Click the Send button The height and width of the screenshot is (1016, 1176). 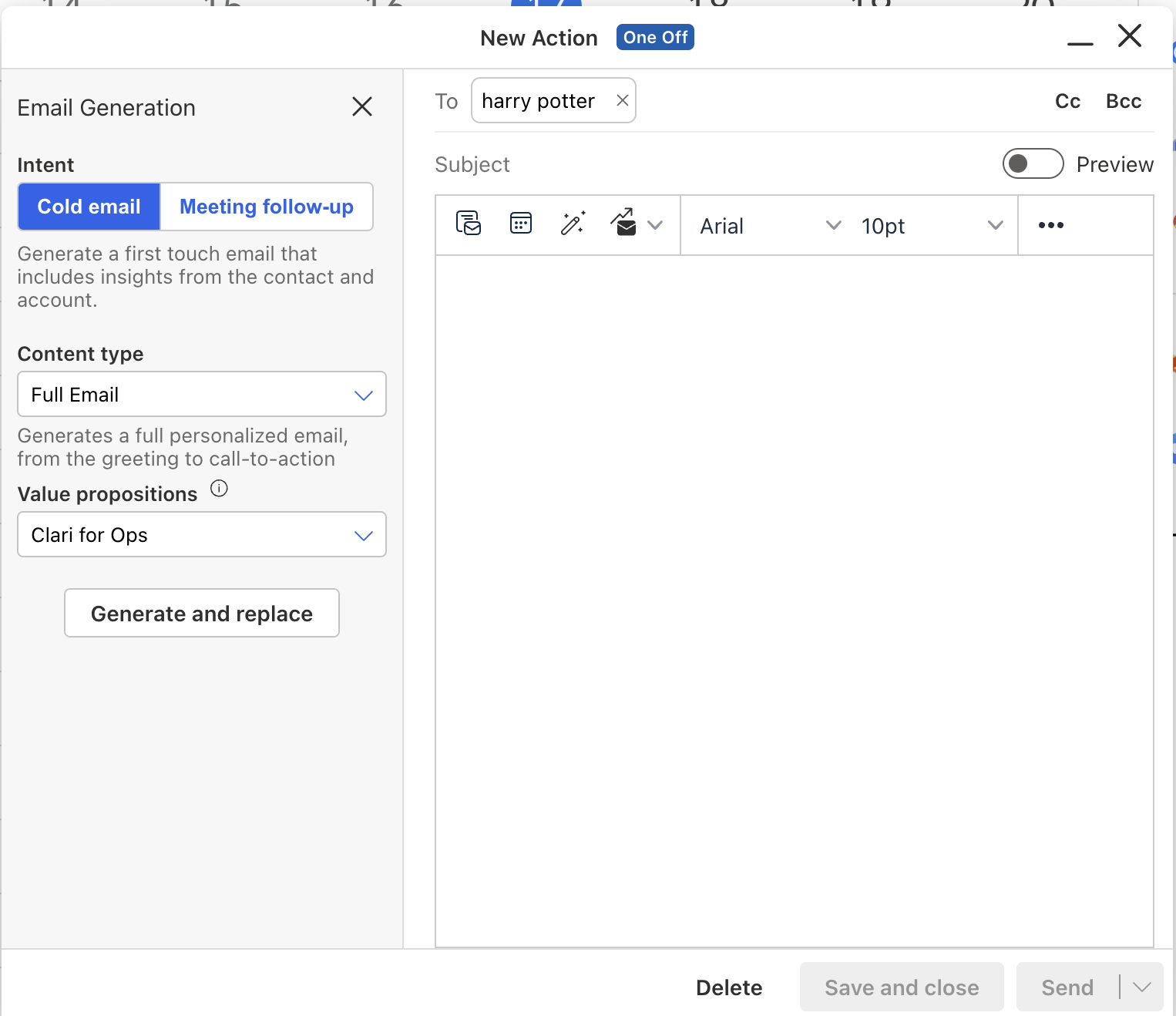1067,987
